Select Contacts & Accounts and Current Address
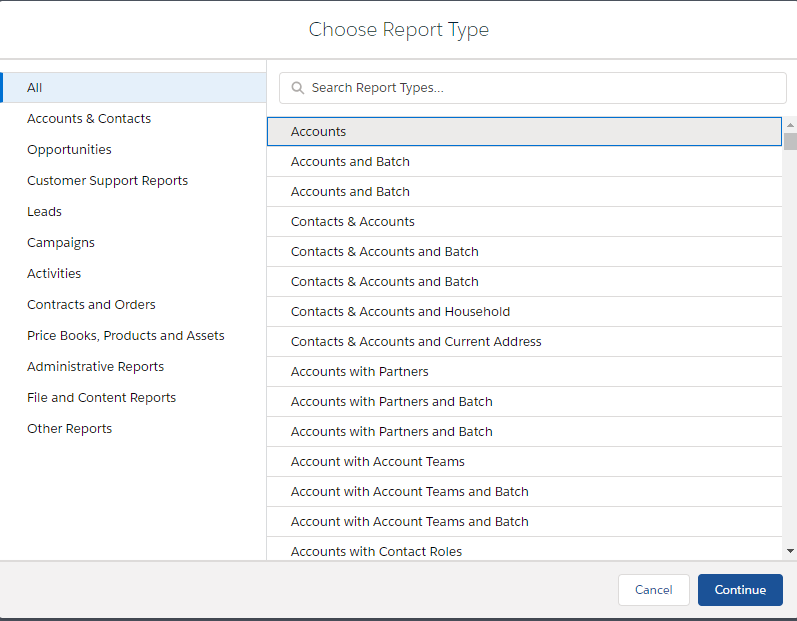This screenshot has height=621, width=797. click(524, 341)
